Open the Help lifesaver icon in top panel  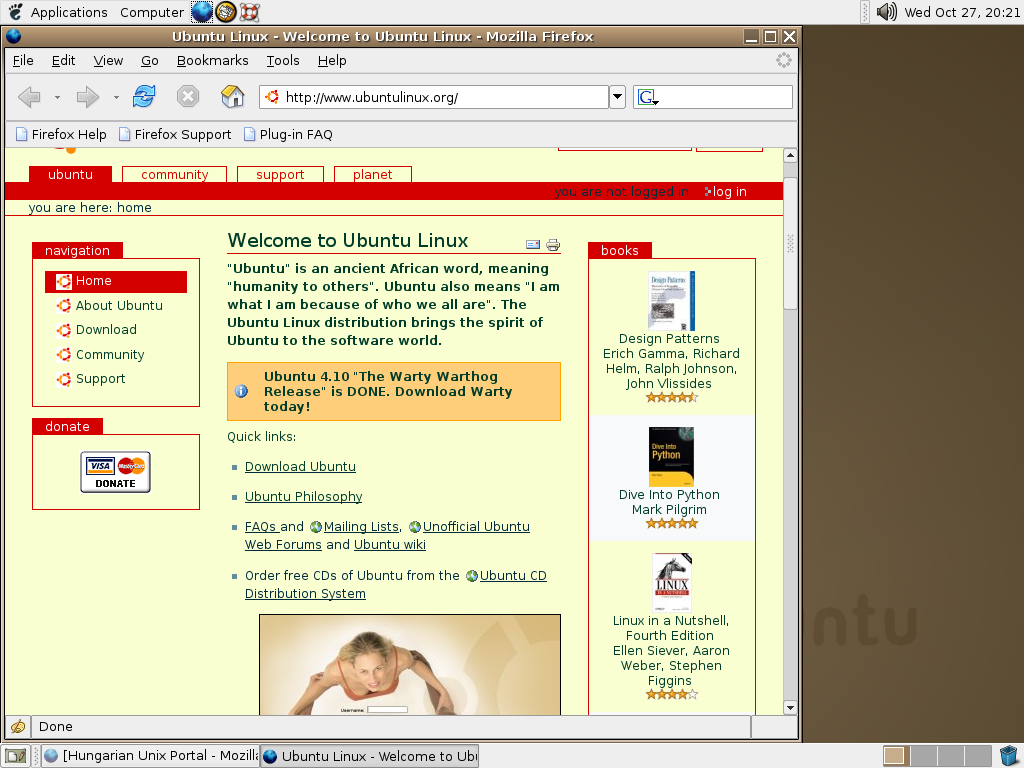(x=249, y=12)
